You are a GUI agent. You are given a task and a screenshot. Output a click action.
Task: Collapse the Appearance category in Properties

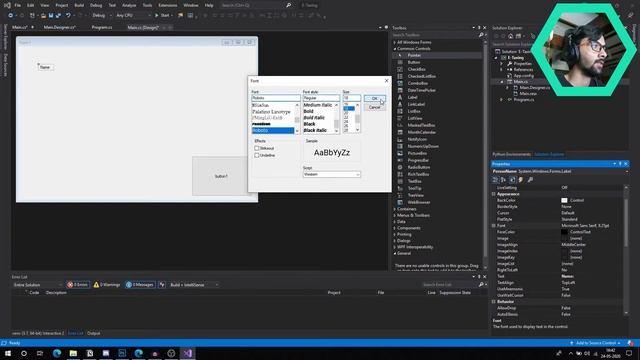click(x=493, y=194)
